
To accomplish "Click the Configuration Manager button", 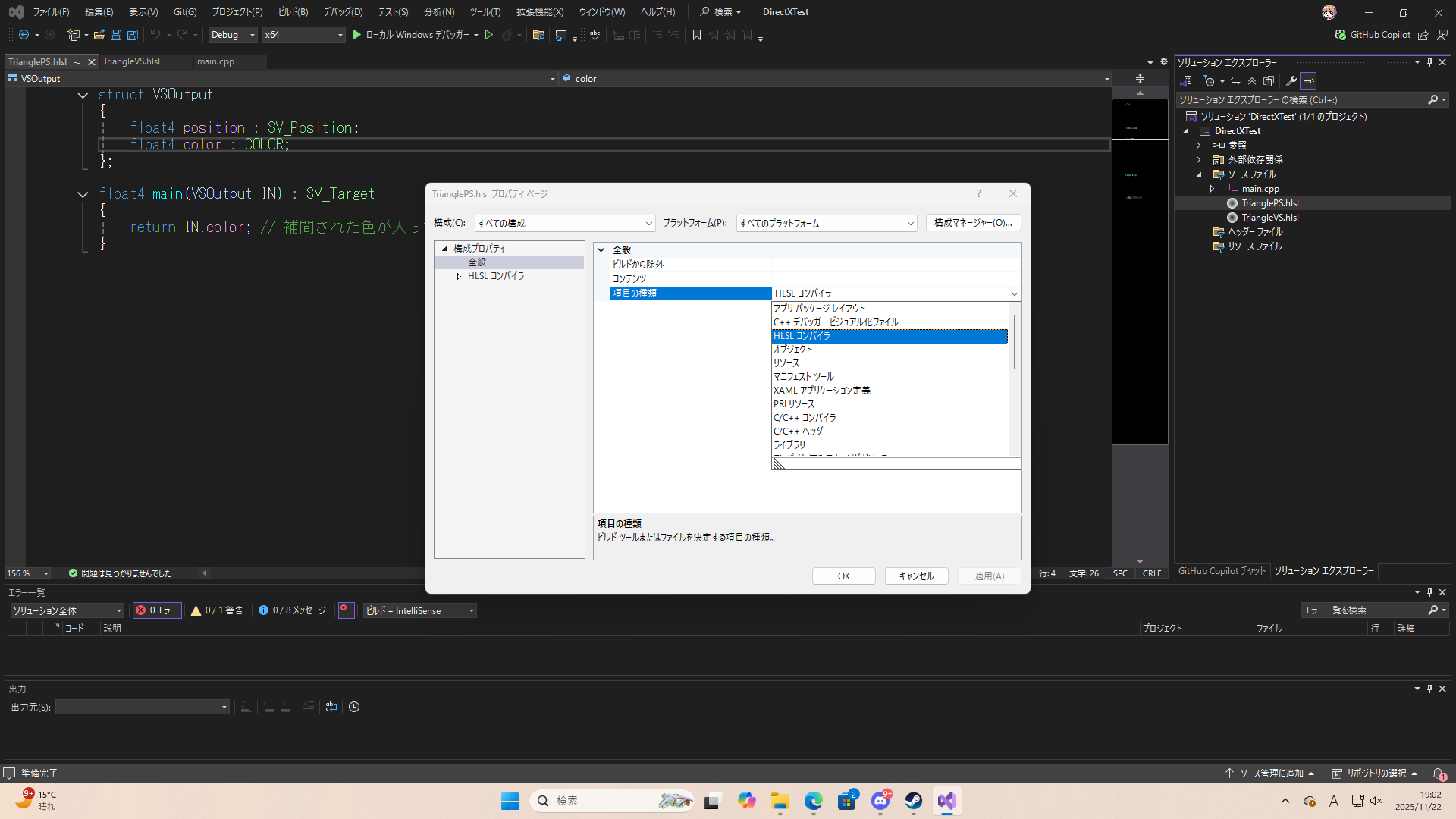I will pyautogui.click(x=973, y=223).
